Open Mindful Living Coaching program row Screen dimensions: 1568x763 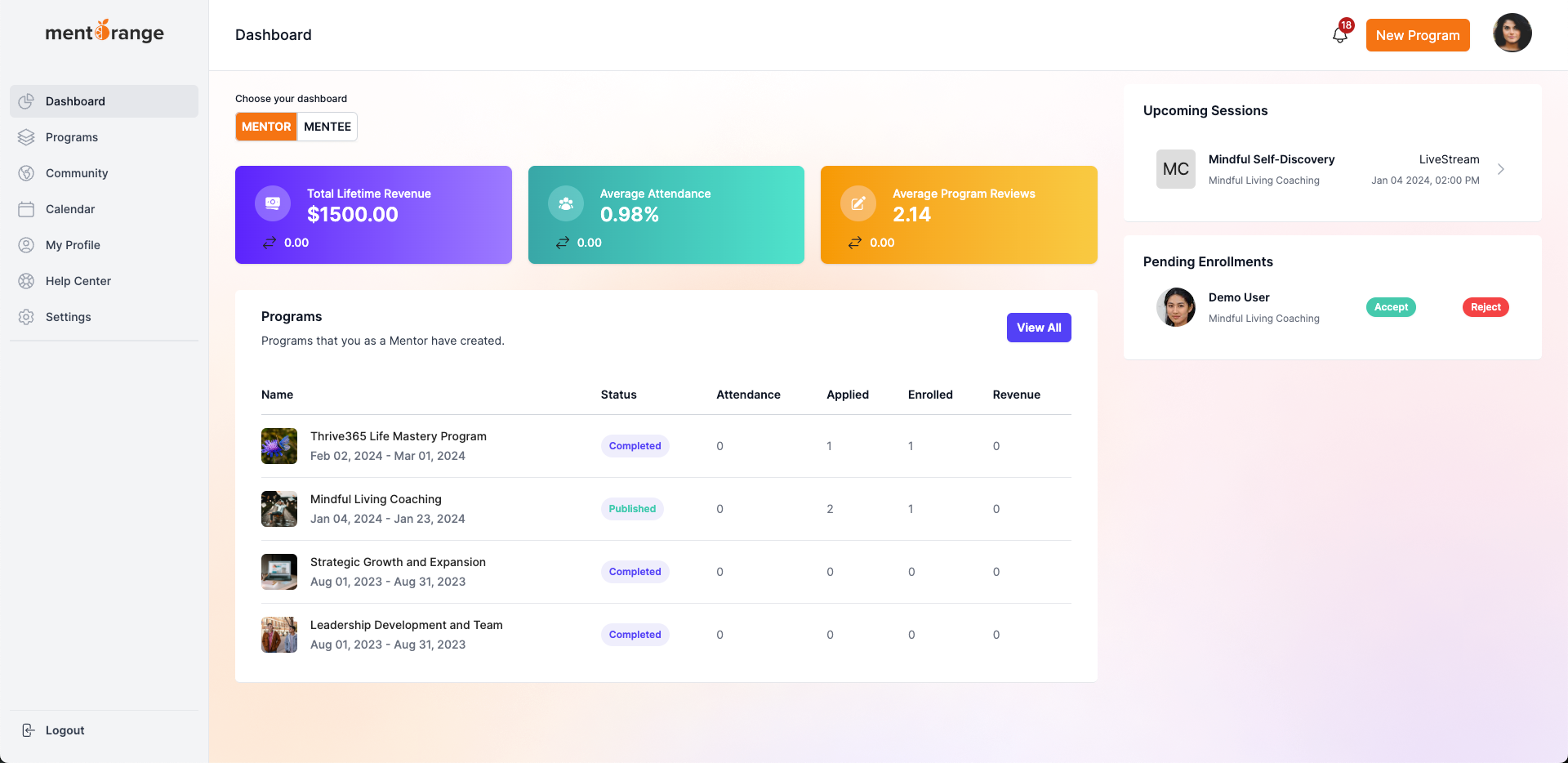click(666, 509)
